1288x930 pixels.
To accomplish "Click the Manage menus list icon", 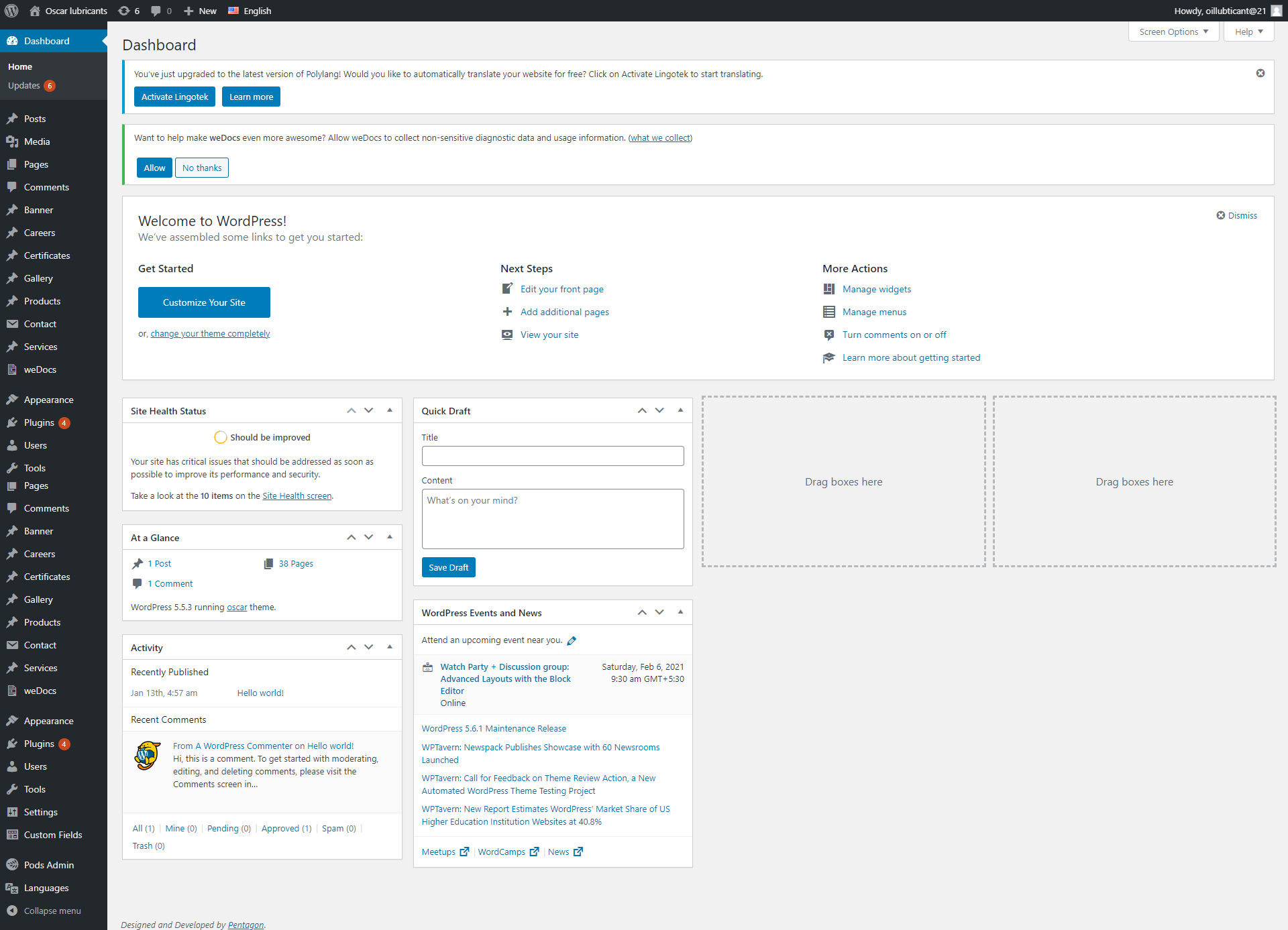I will 829,312.
